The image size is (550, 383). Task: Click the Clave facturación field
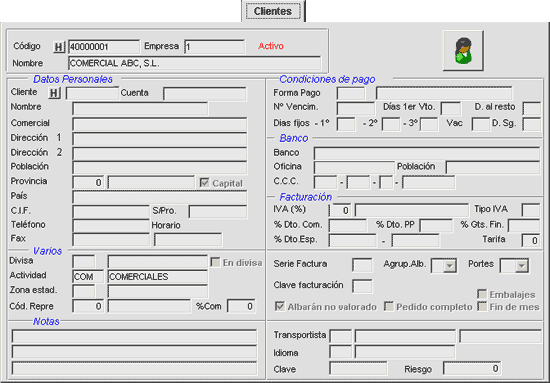coord(362,286)
